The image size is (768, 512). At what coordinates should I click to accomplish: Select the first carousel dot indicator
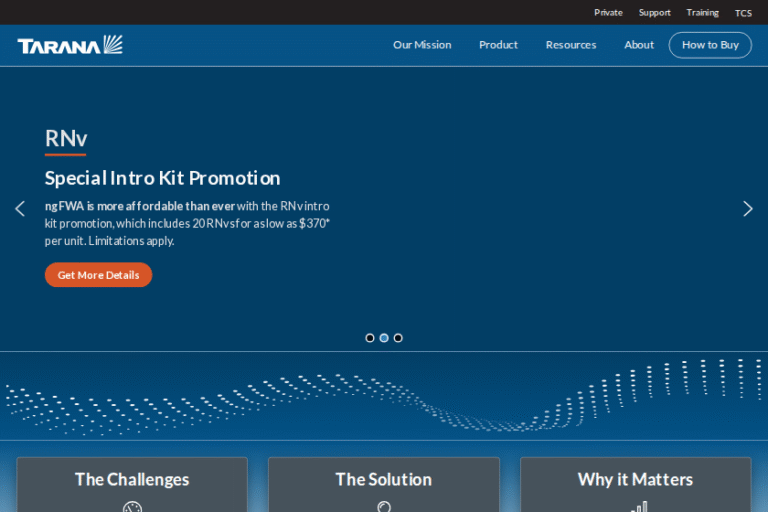click(370, 338)
